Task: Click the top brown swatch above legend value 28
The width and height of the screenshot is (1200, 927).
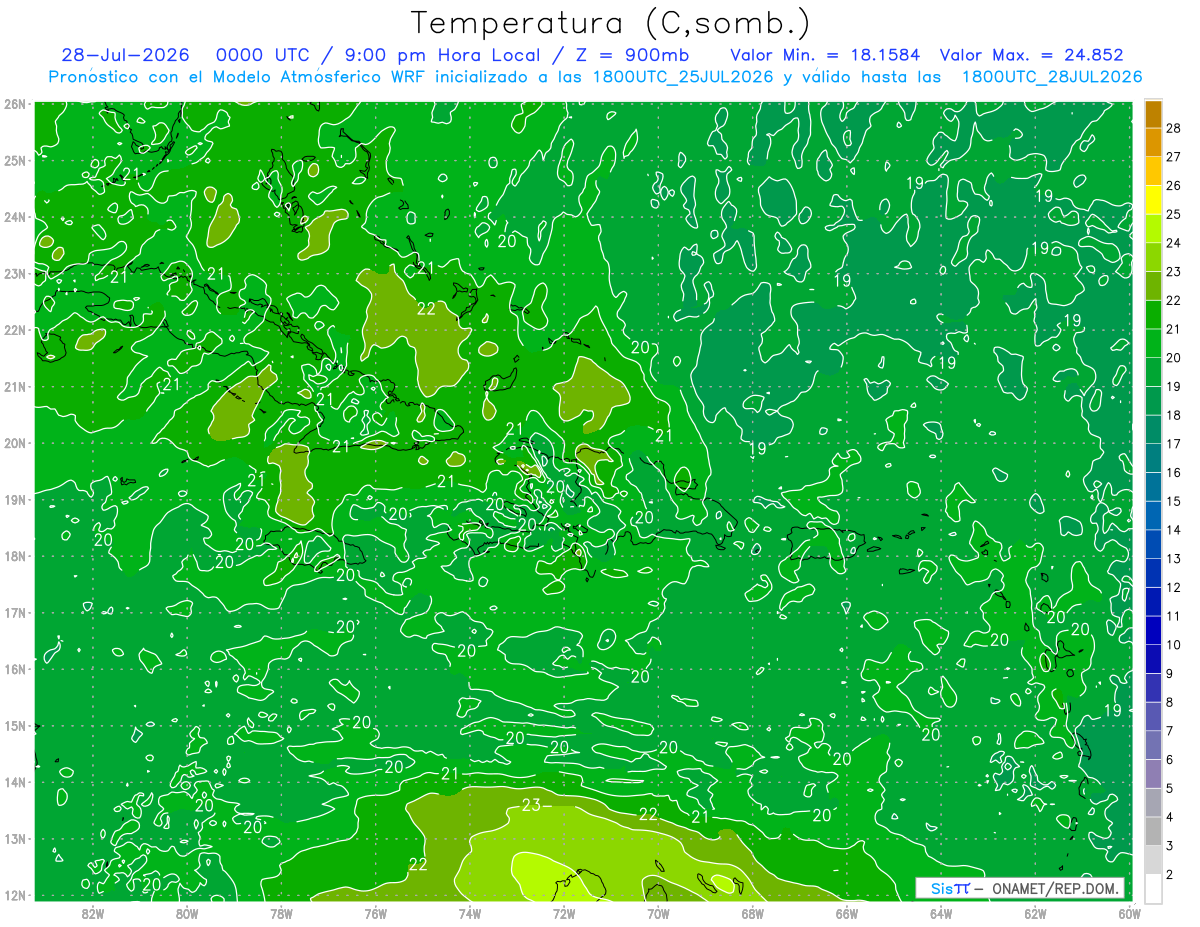Action: point(1153,114)
